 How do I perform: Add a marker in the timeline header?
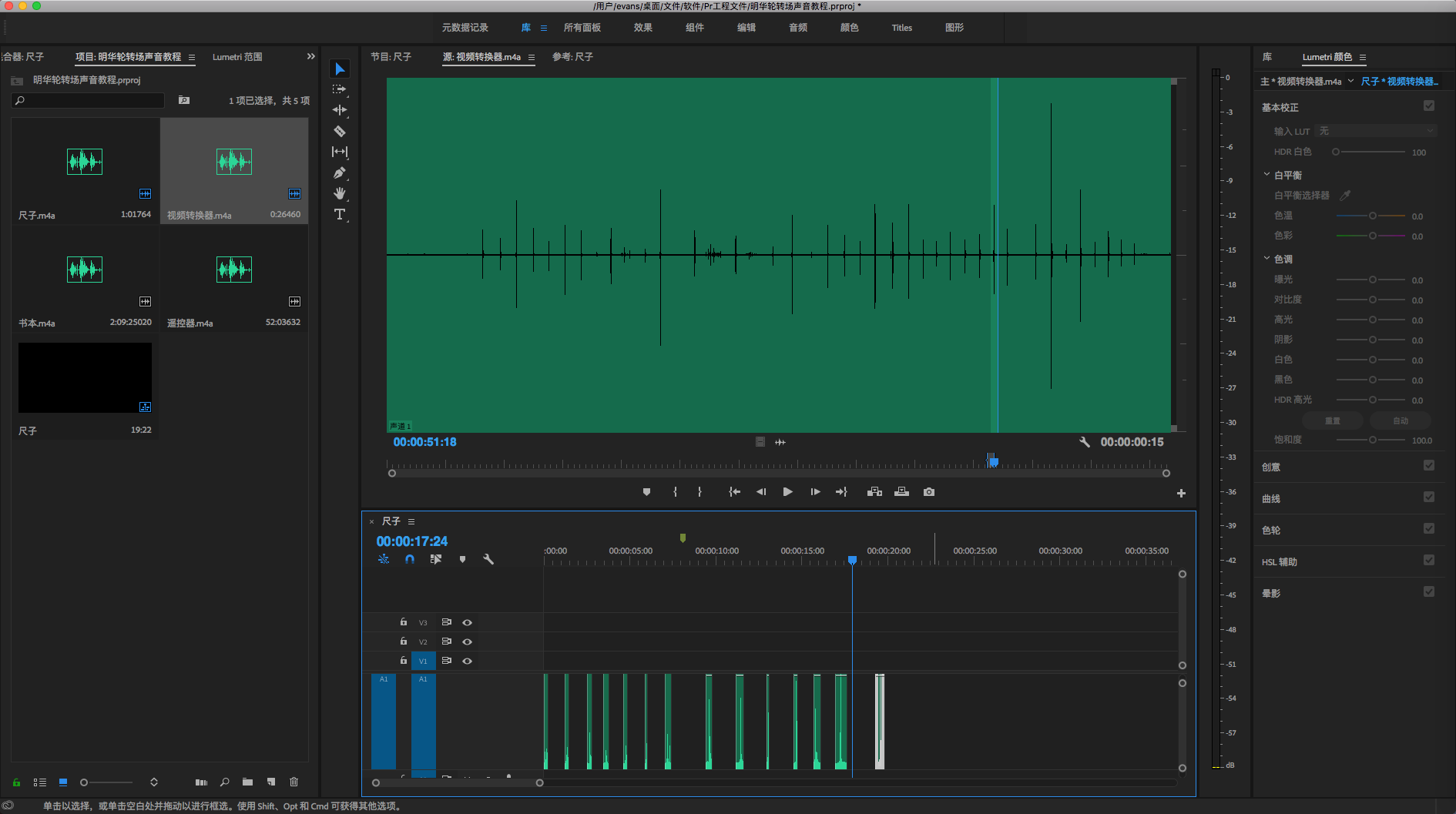462,560
